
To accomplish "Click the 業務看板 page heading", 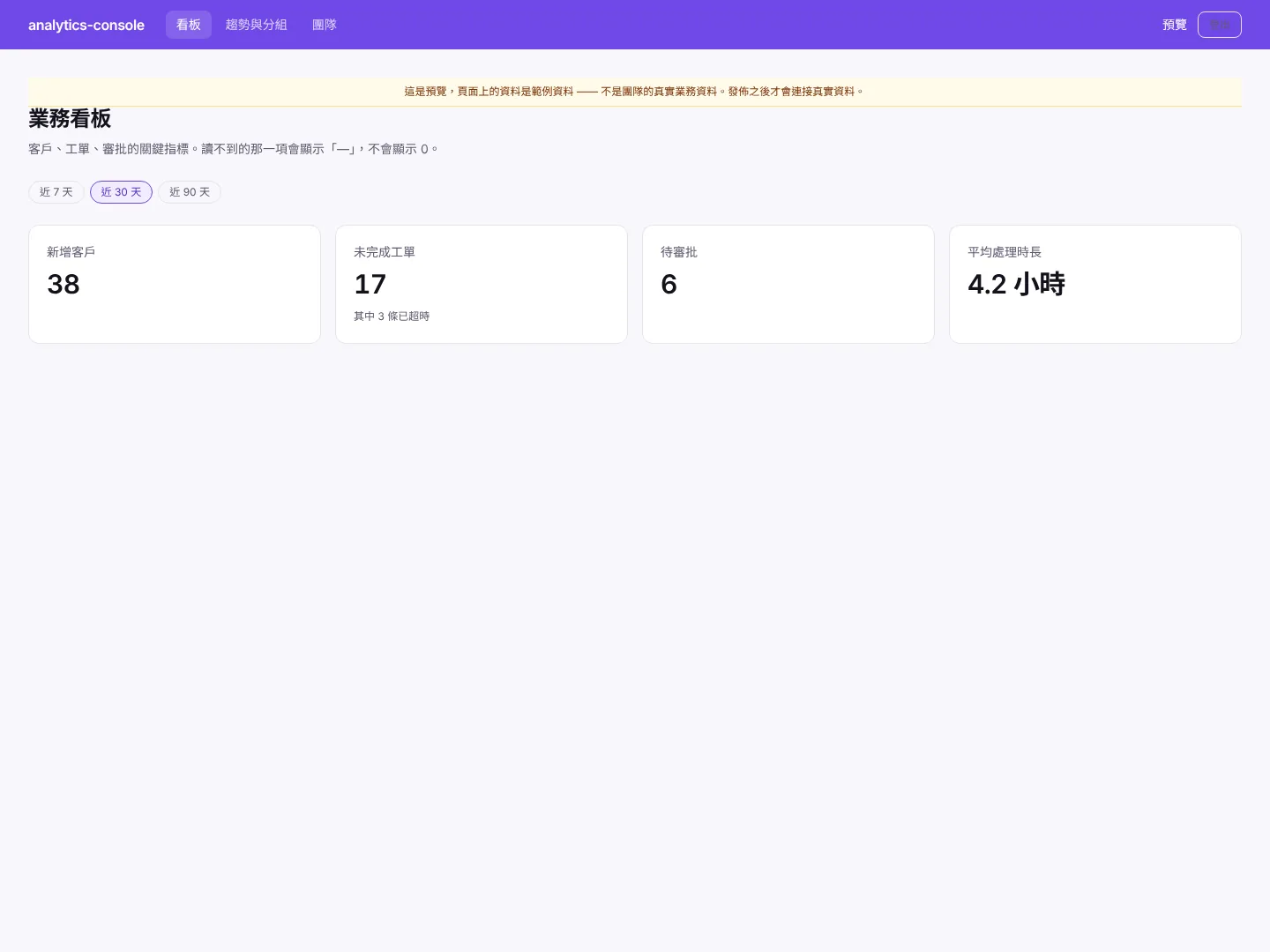I will coord(70,119).
